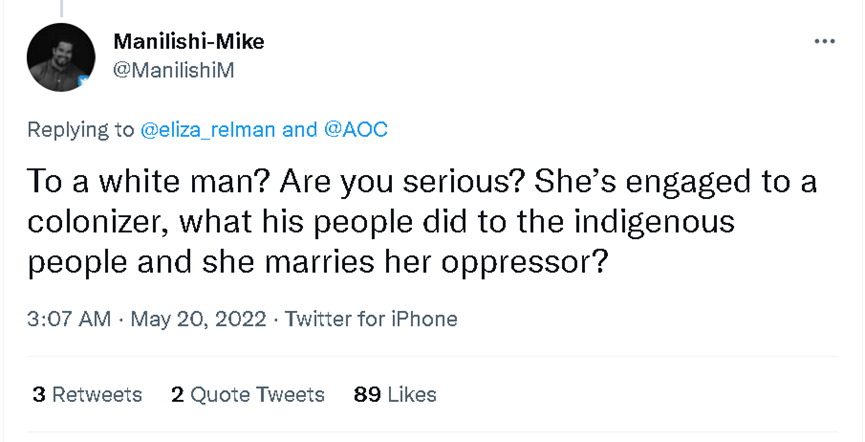Open the Twitter for iPhone source link

click(371, 320)
